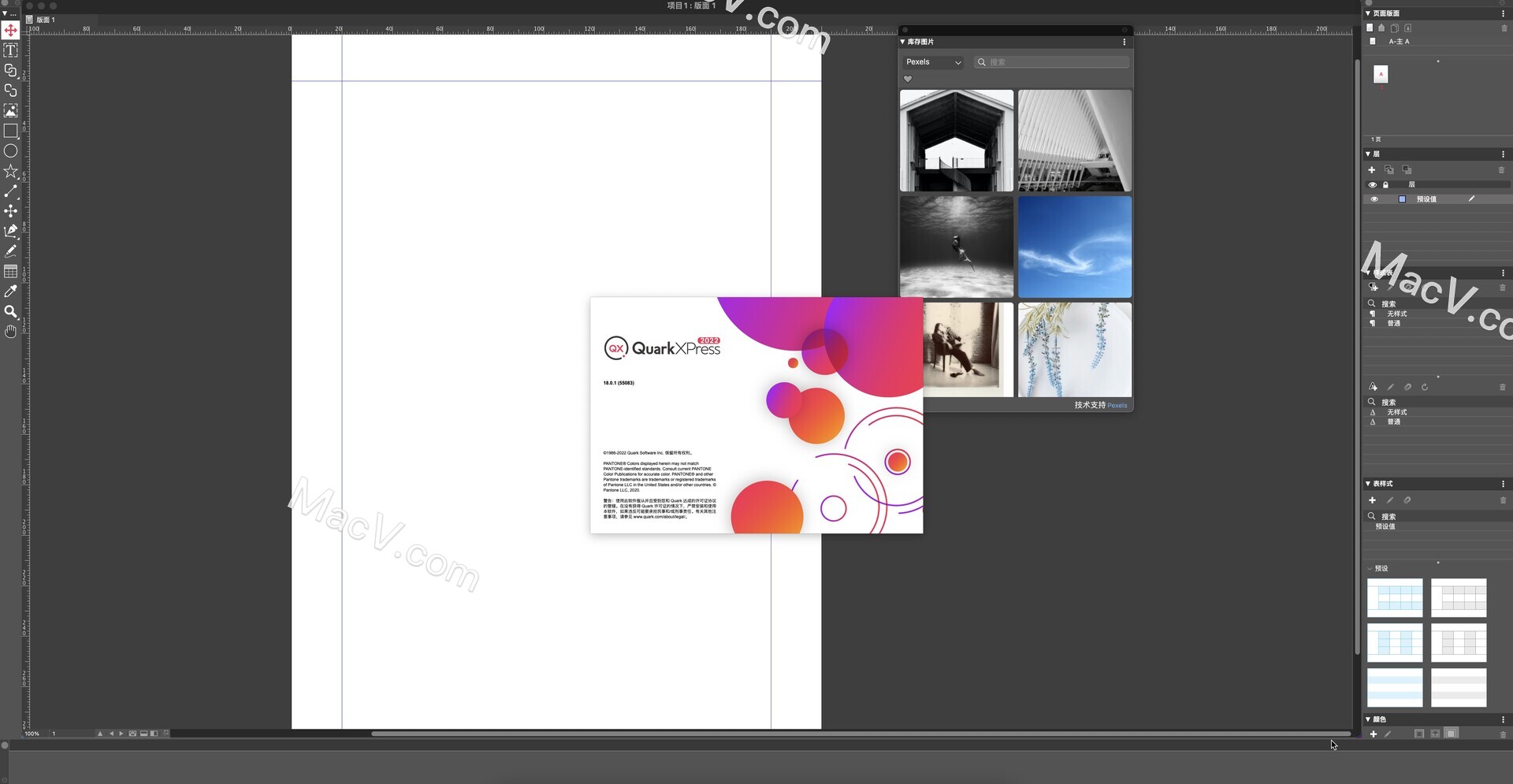Add new character style sheet icon
The height and width of the screenshot is (784, 1513).
[1373, 387]
